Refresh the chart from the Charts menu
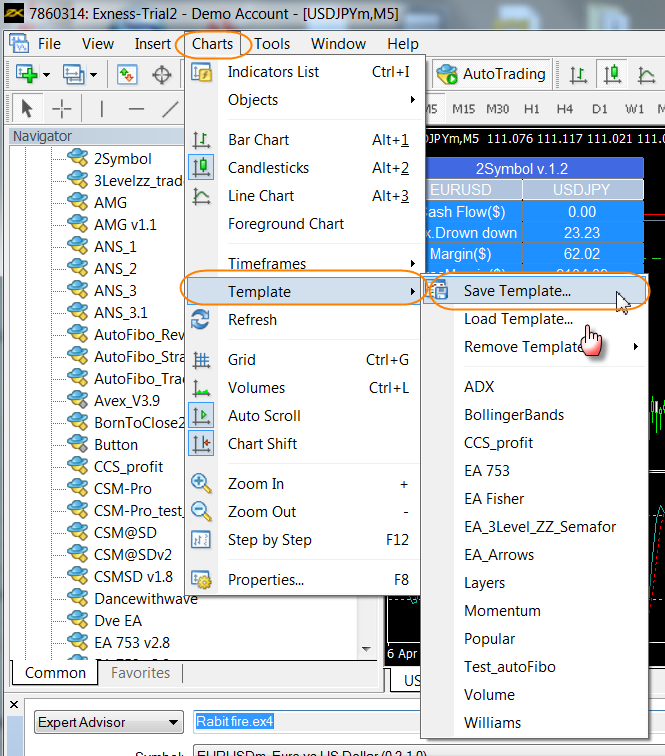The image size is (665, 756). tap(252, 320)
